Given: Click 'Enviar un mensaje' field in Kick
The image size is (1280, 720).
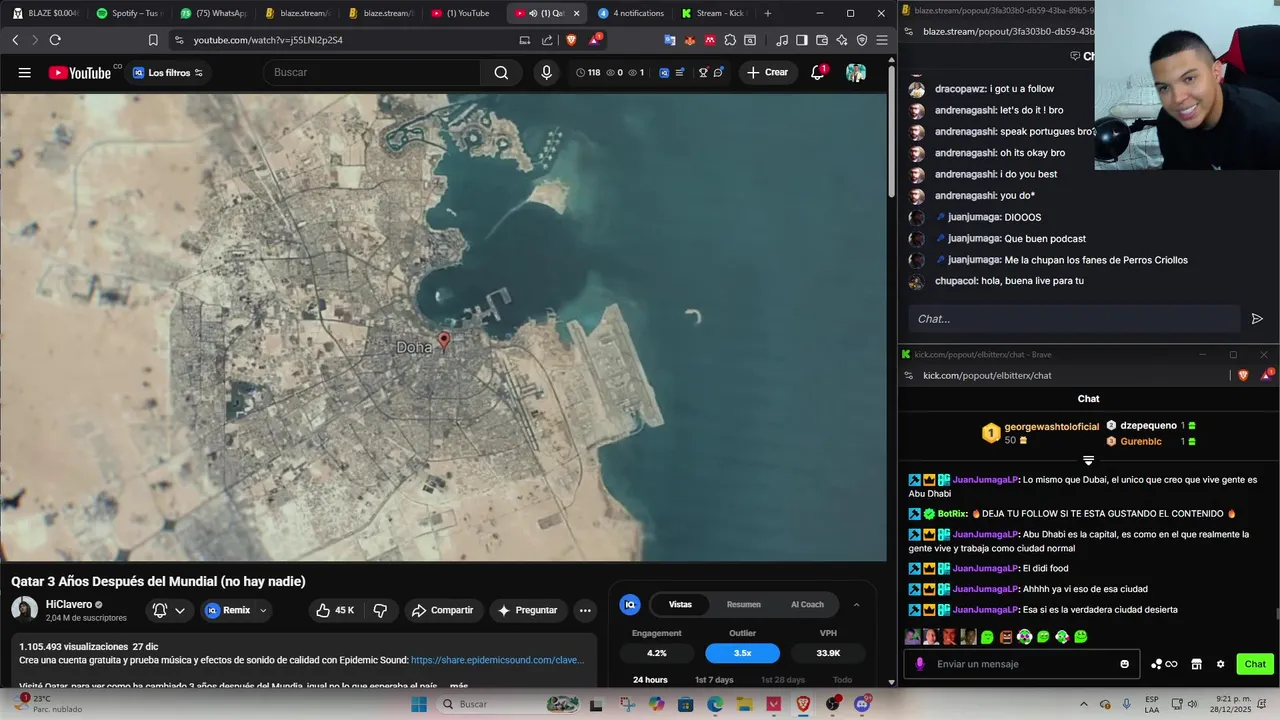Looking at the screenshot, I should tap(1020, 664).
